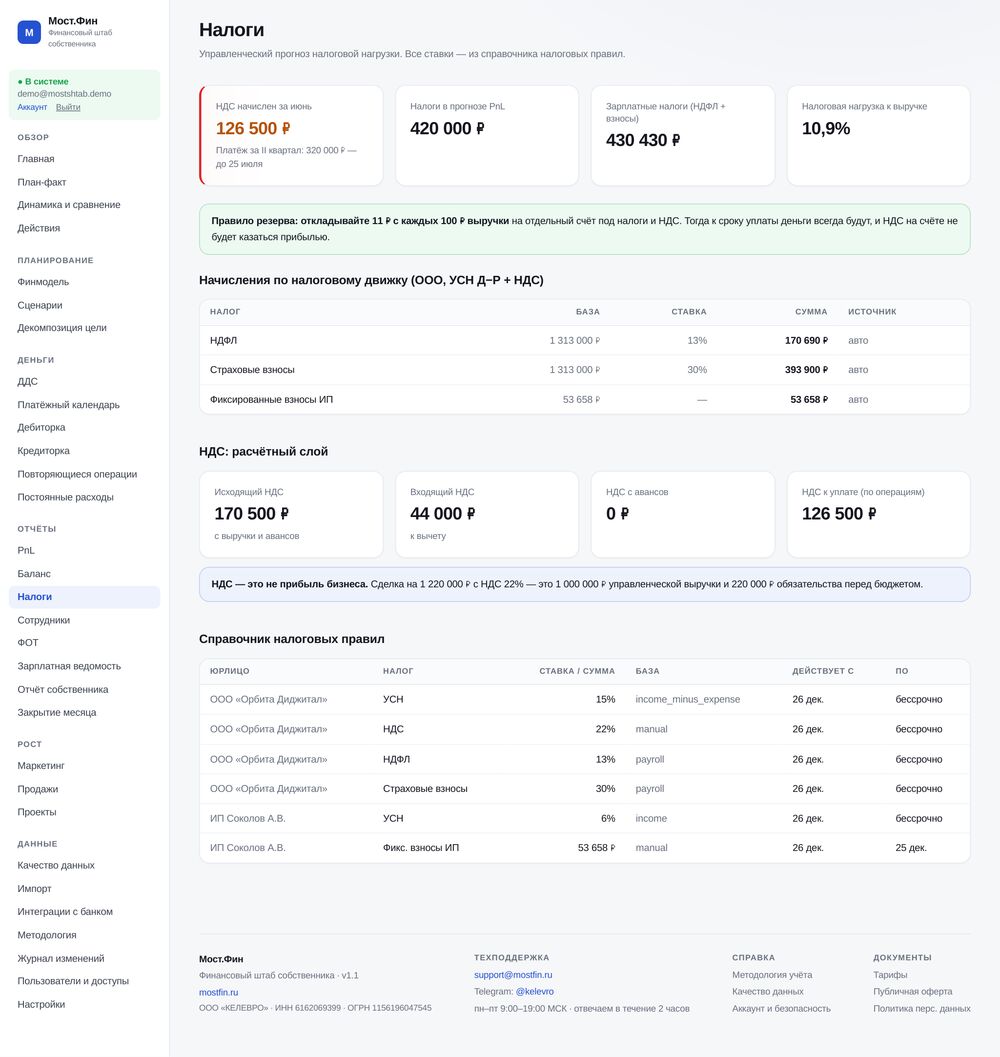Click the Исходящий НДС 170 500 ₽ value
The image size is (1000, 1057).
252,514
